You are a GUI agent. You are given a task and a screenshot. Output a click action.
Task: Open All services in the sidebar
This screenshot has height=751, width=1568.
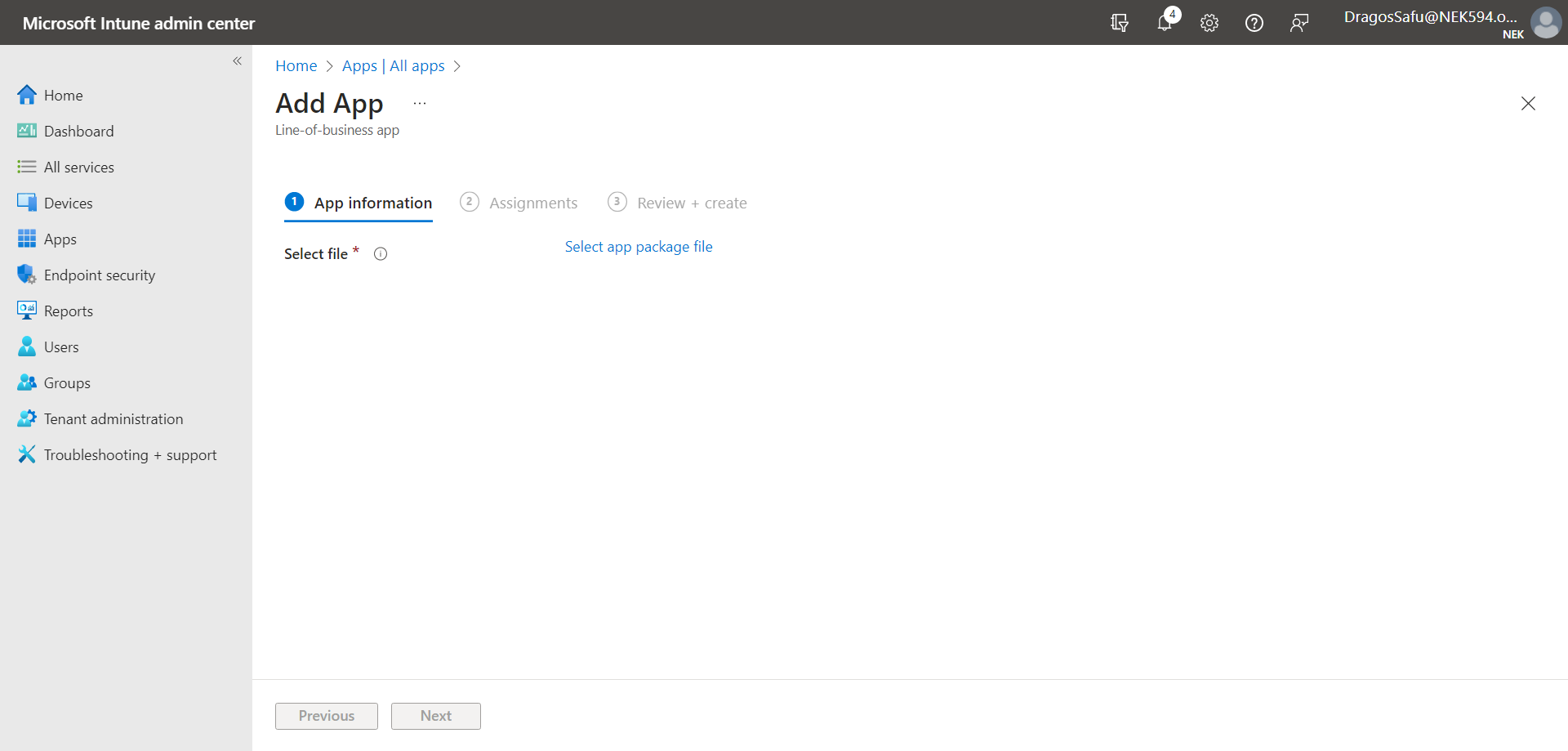tap(79, 168)
